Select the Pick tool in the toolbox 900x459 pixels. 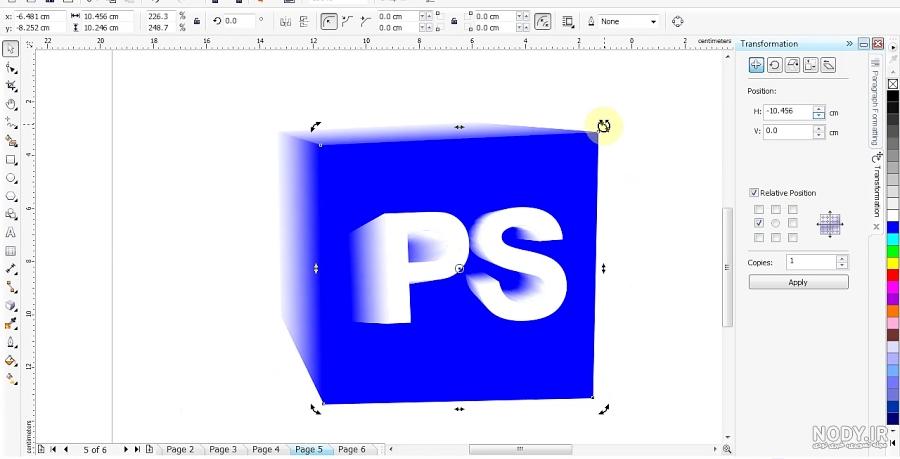10,49
